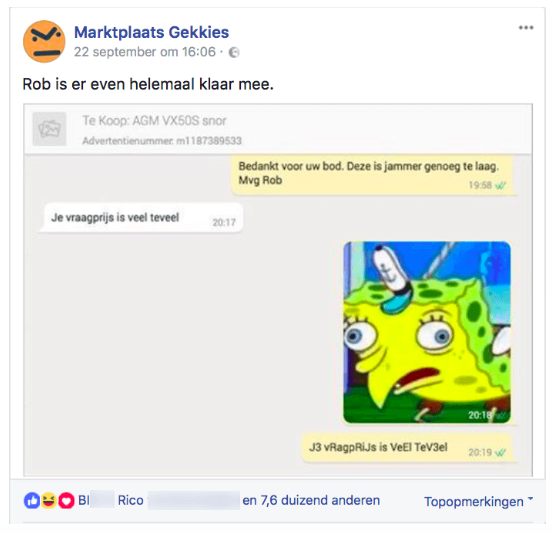Expand the Topopmerkingen comment sort dropdown
The image size is (553, 534).
[x=479, y=501]
